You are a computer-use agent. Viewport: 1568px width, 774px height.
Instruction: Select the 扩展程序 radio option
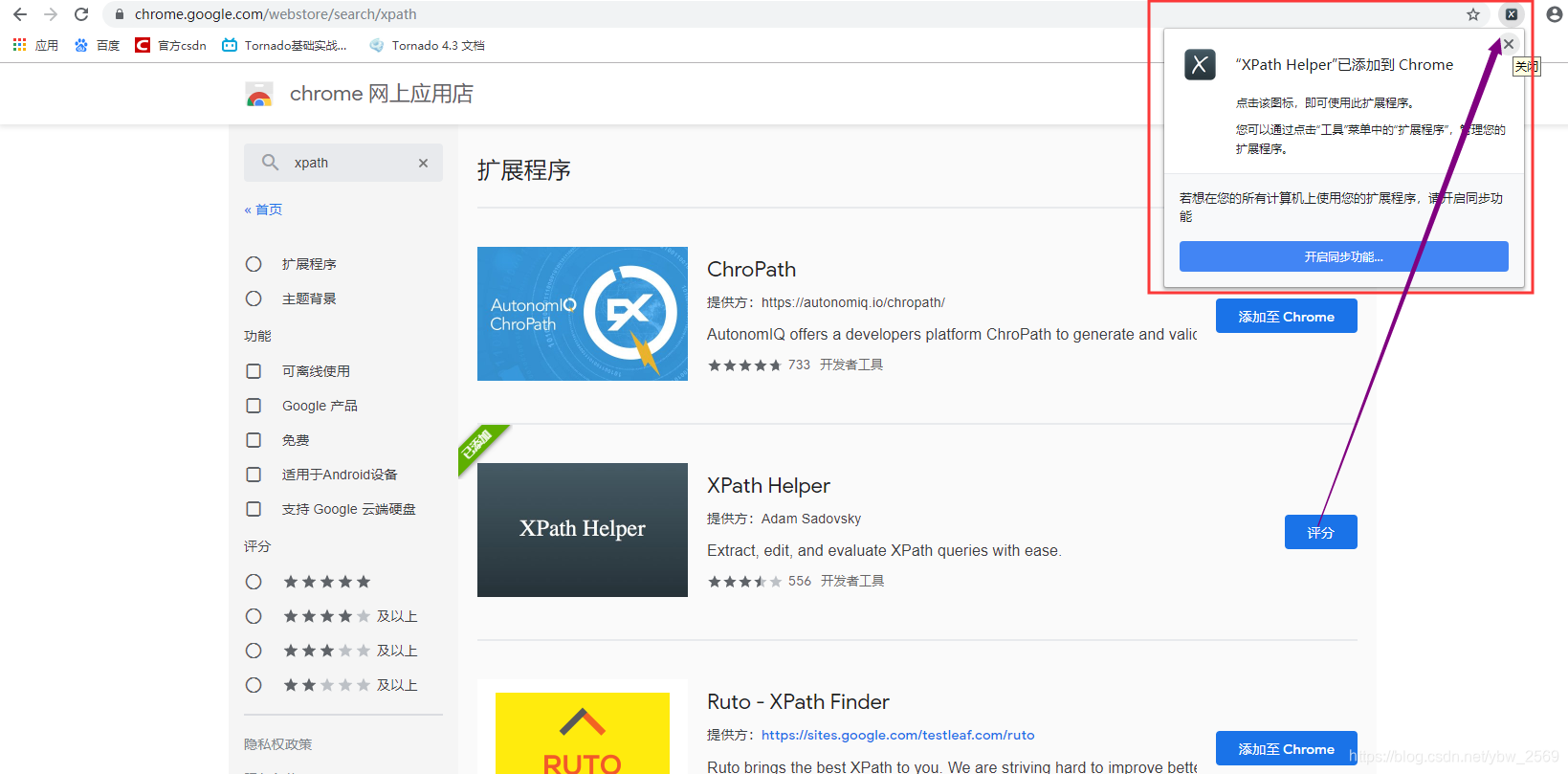pyautogui.click(x=254, y=264)
